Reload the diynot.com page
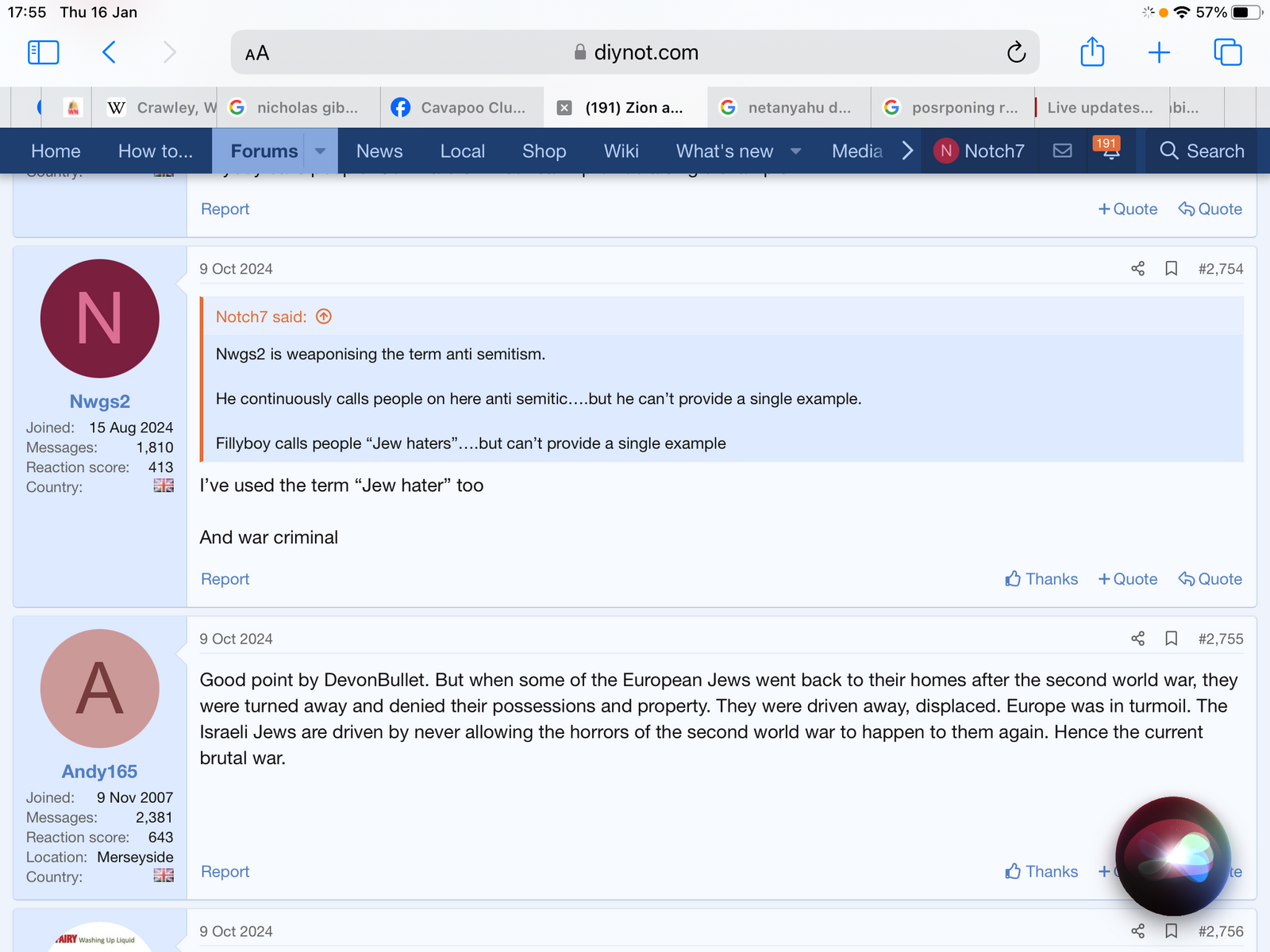 [1016, 52]
